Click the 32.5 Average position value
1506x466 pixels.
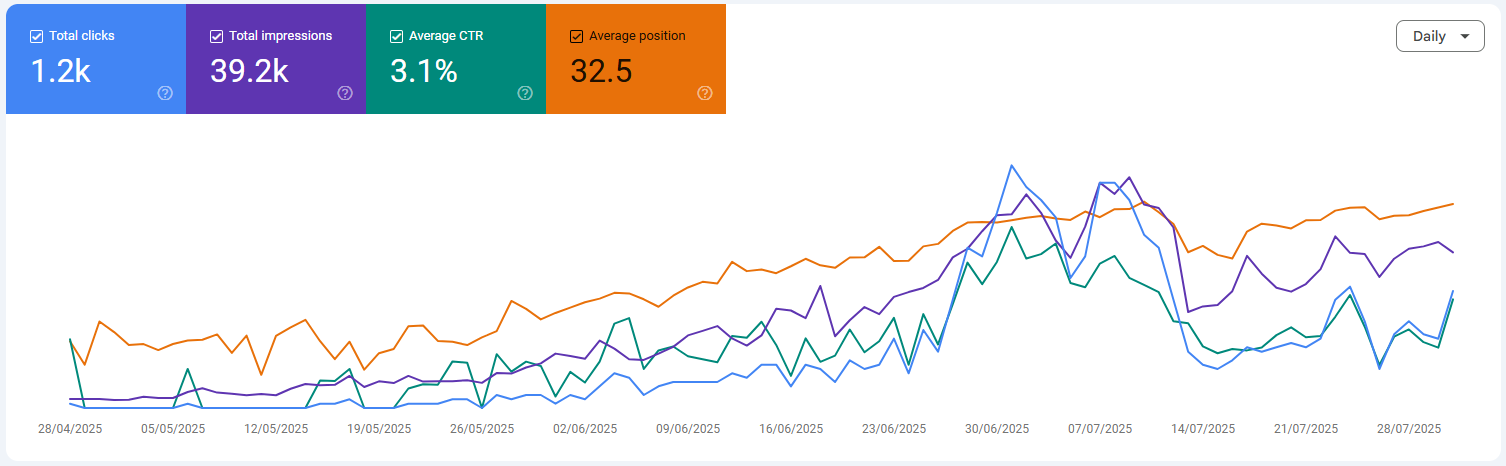(x=601, y=71)
